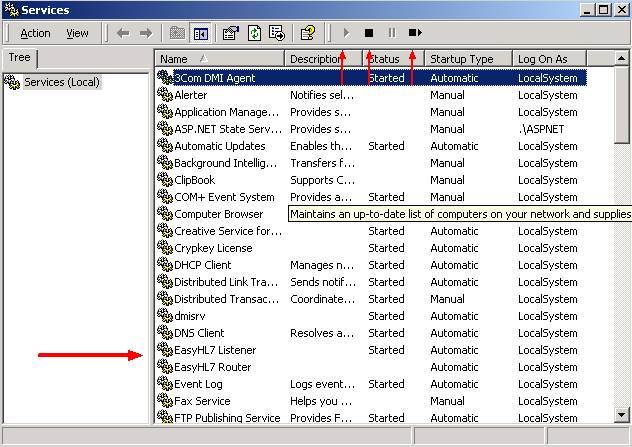Select the dmisrv service
Image resolution: width=632 pixels, height=447 pixels.
point(371,316)
